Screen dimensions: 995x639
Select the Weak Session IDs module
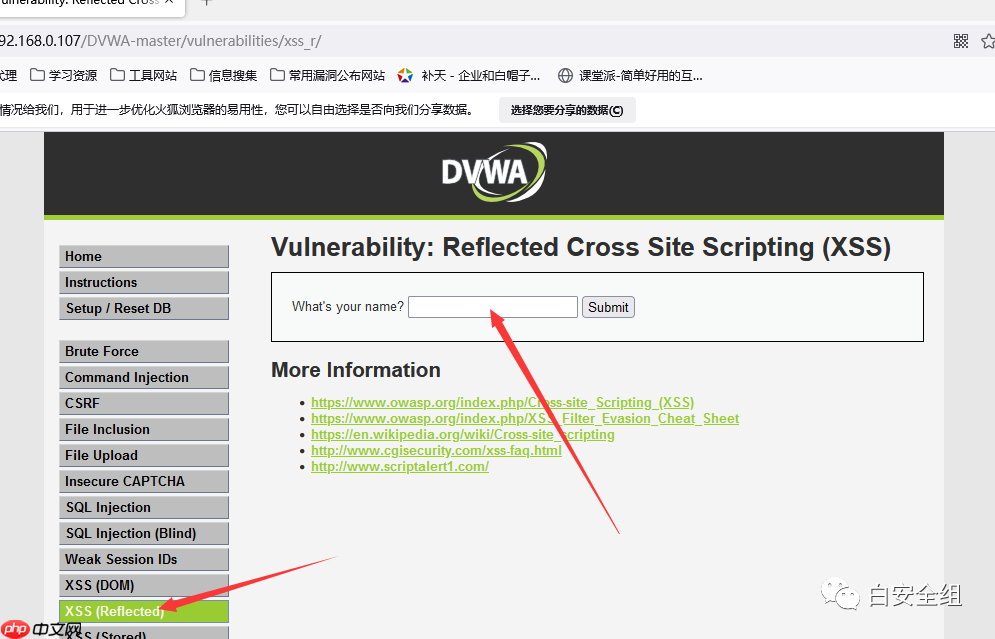144,560
